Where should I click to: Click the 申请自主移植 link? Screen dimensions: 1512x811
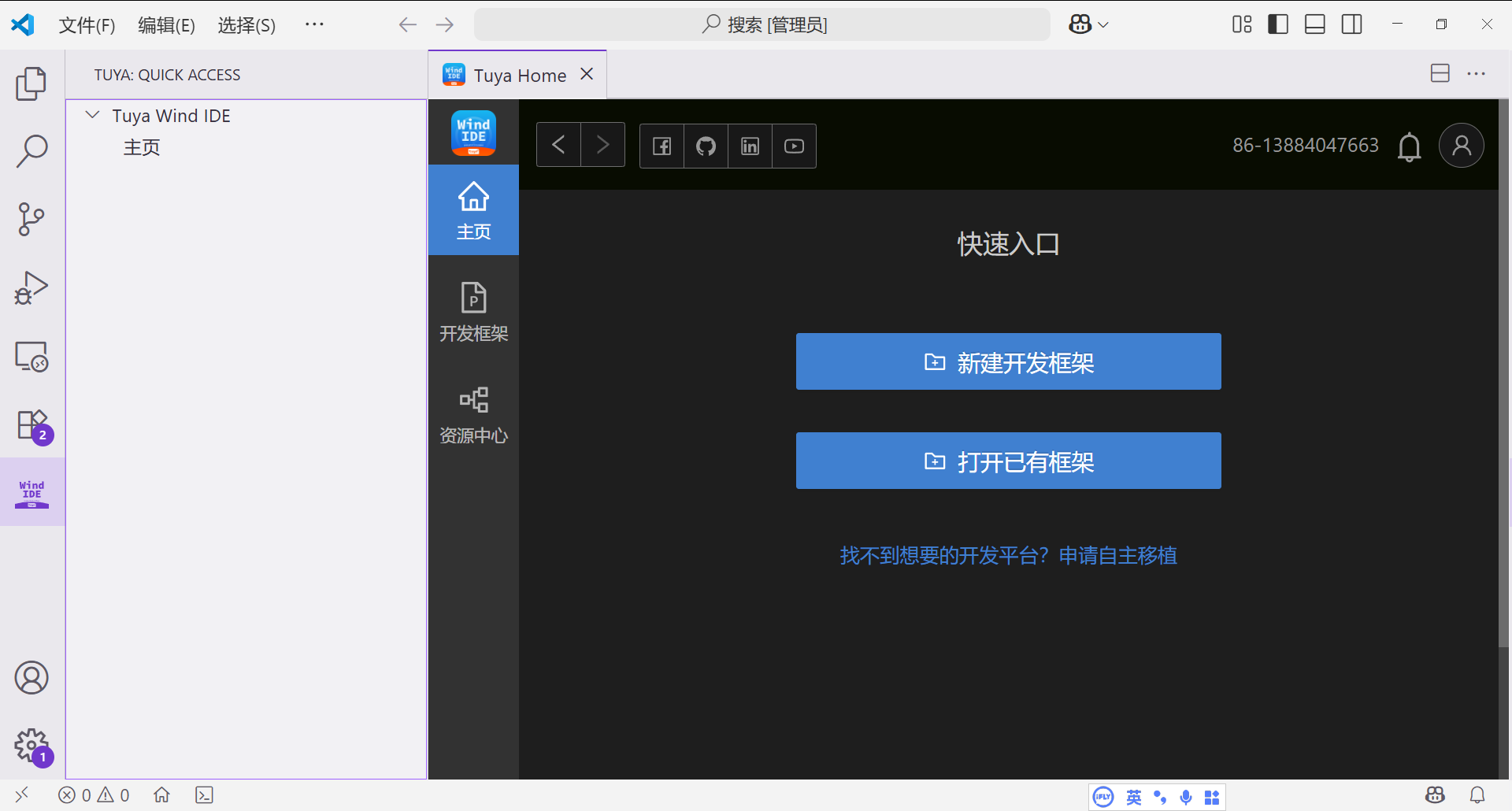pos(1117,555)
